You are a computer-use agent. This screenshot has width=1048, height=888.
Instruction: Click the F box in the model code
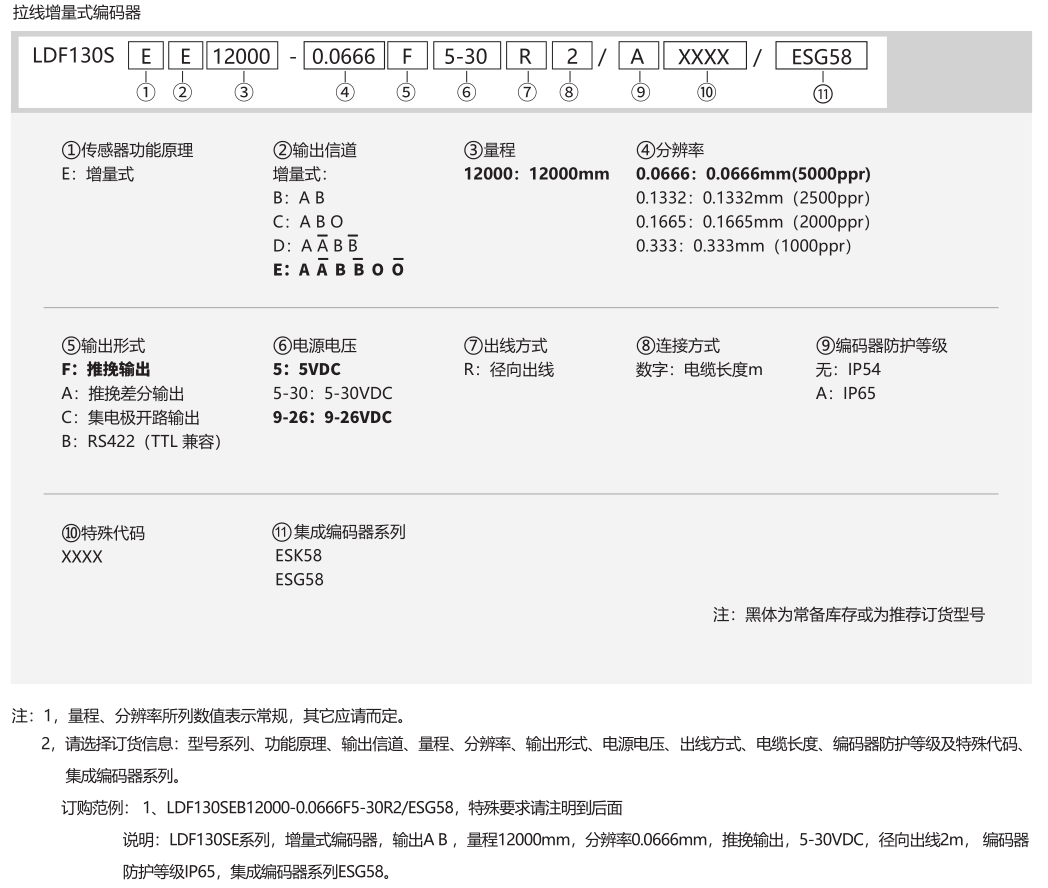407,56
